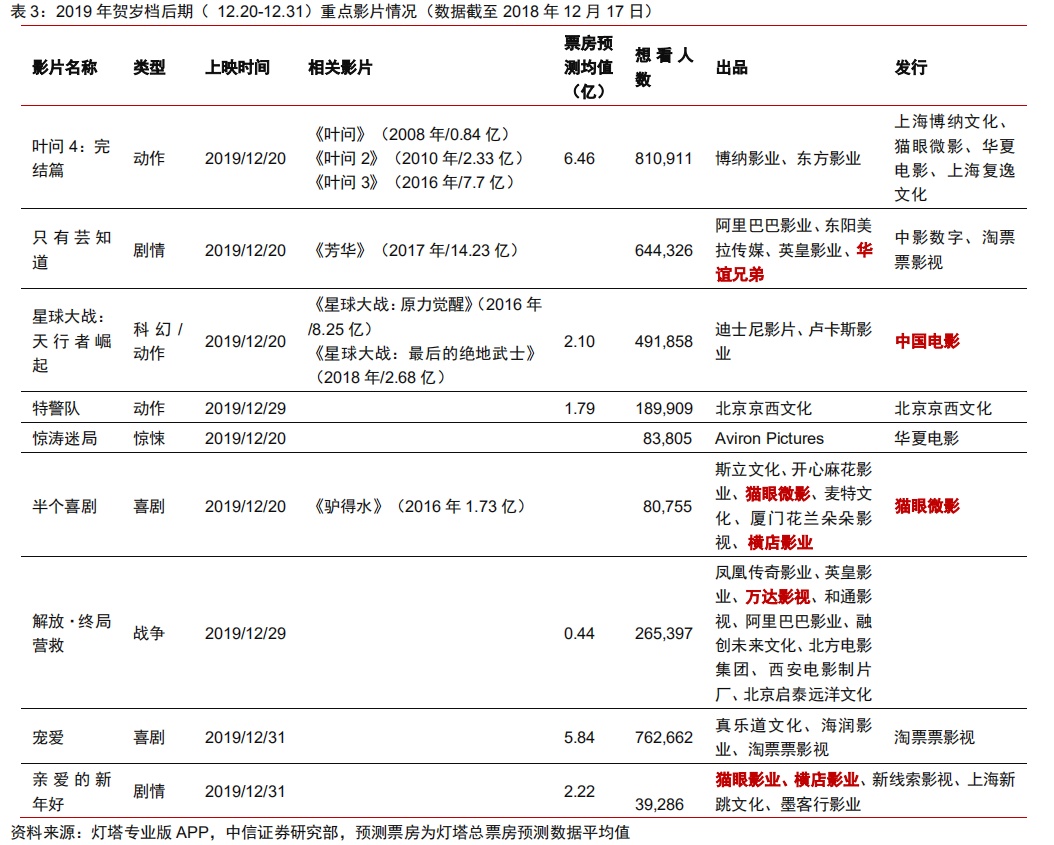Select the '相关影片' column header
Screen dimensions: 1054x845
tap(340, 67)
